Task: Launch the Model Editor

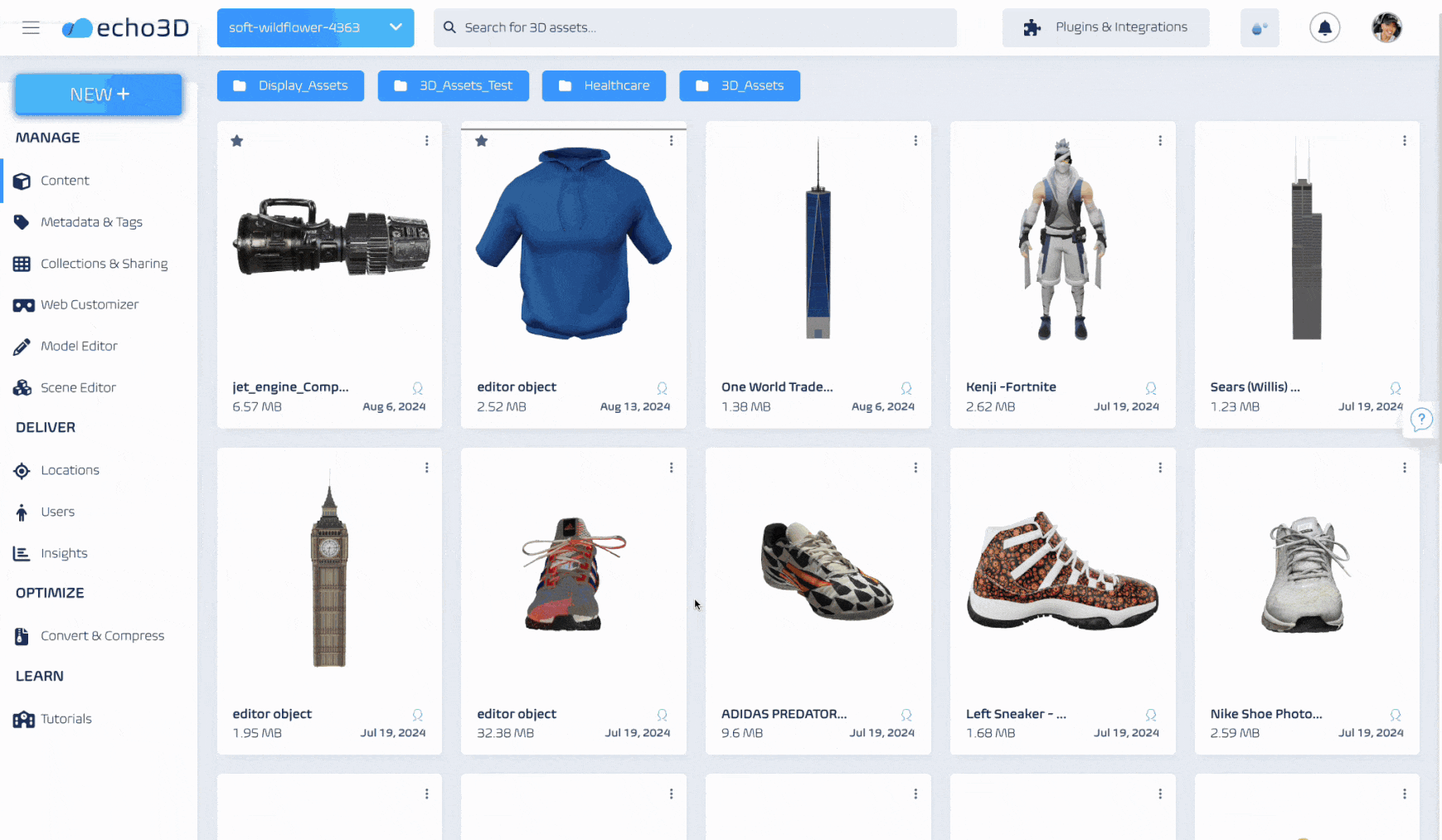Action: point(78,346)
